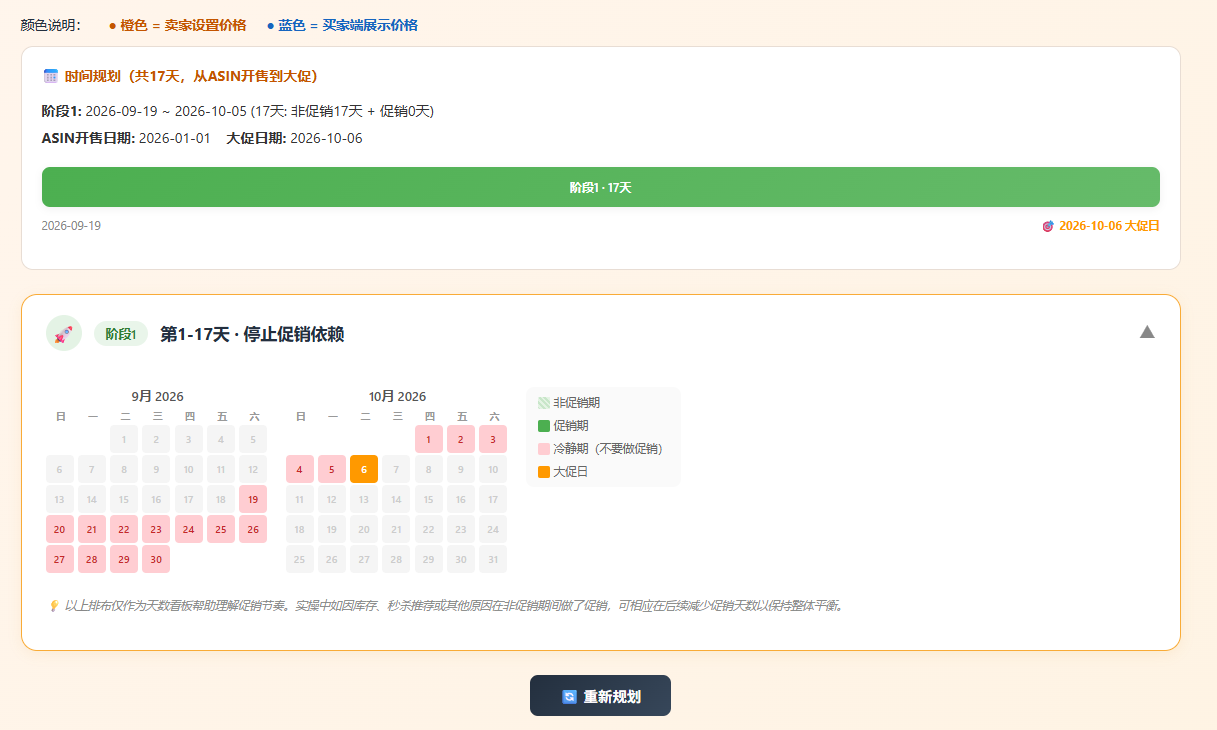
Task: Click the 促销期 green legend swatch
Action: 544,426
